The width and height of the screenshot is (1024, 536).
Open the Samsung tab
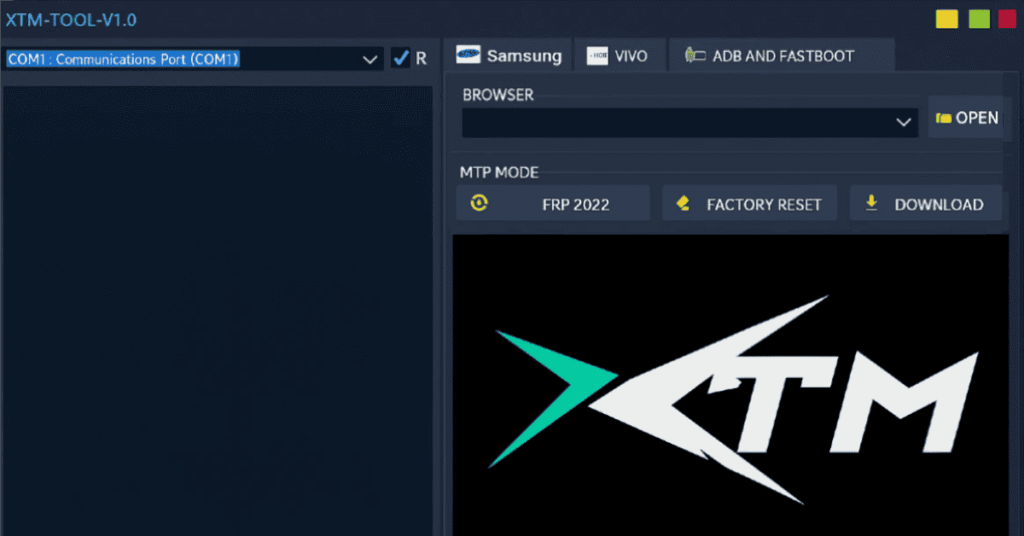[509, 55]
